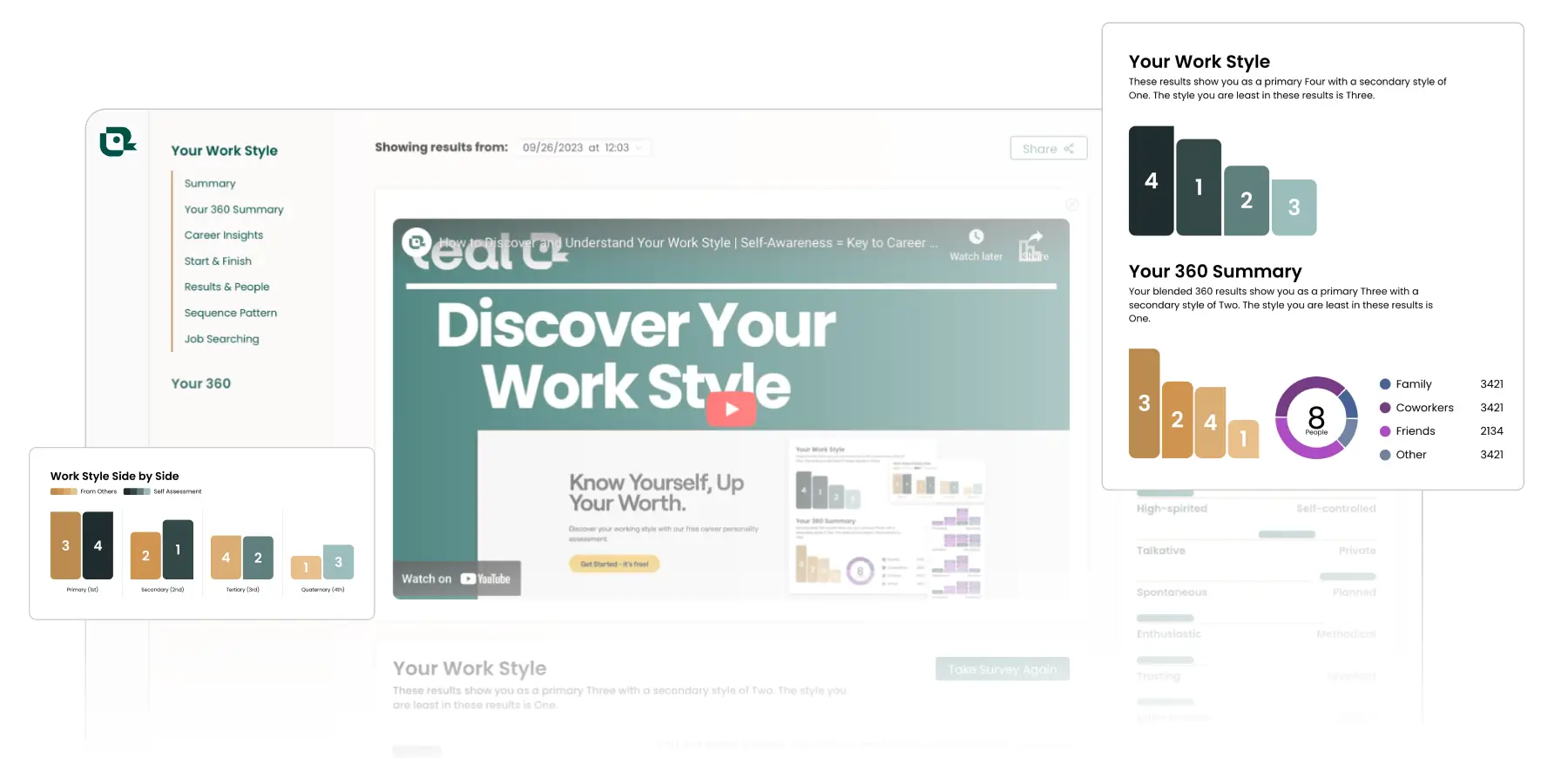
Task: Click Your 360 sidebar heading
Action: [x=201, y=383]
